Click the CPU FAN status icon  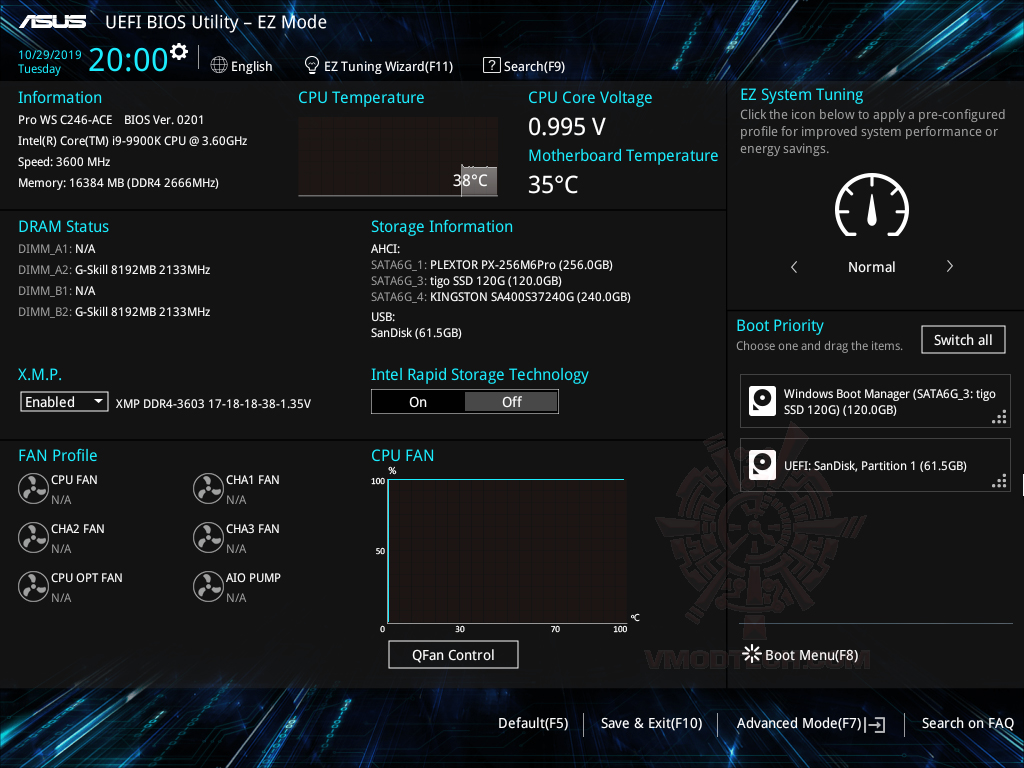33,487
